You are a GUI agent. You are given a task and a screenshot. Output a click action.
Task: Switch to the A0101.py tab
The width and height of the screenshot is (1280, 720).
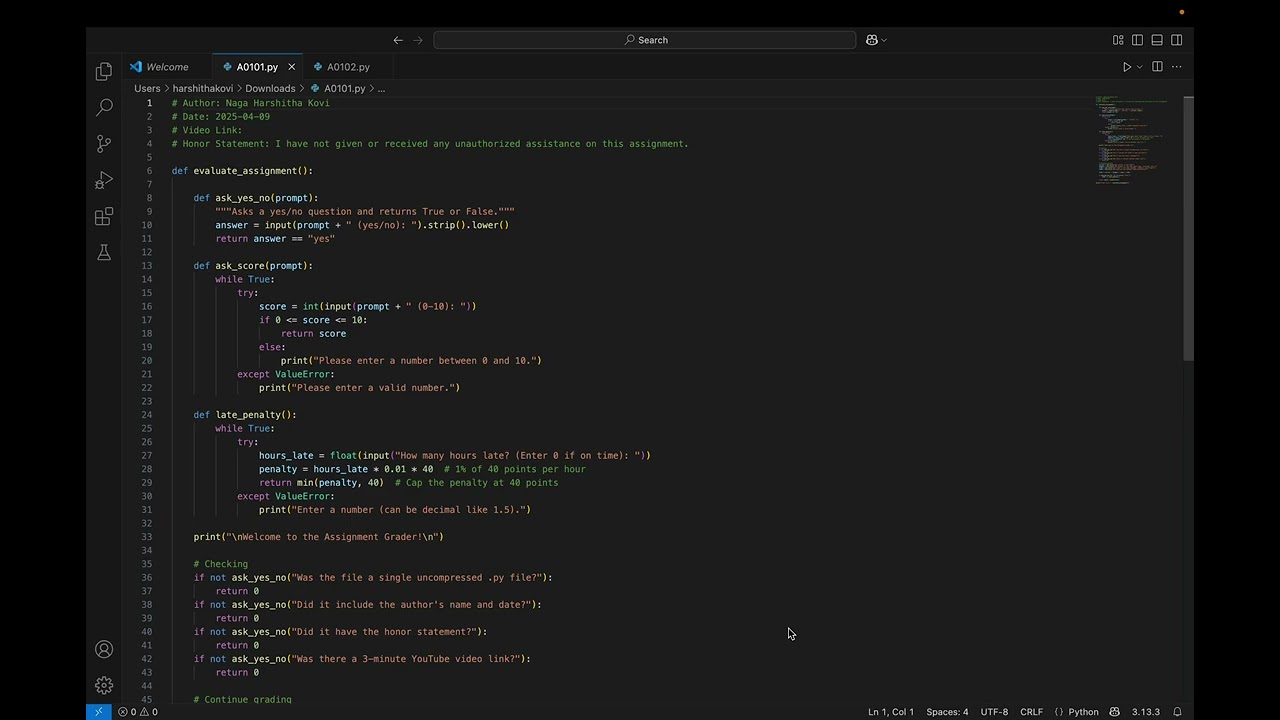(257, 67)
